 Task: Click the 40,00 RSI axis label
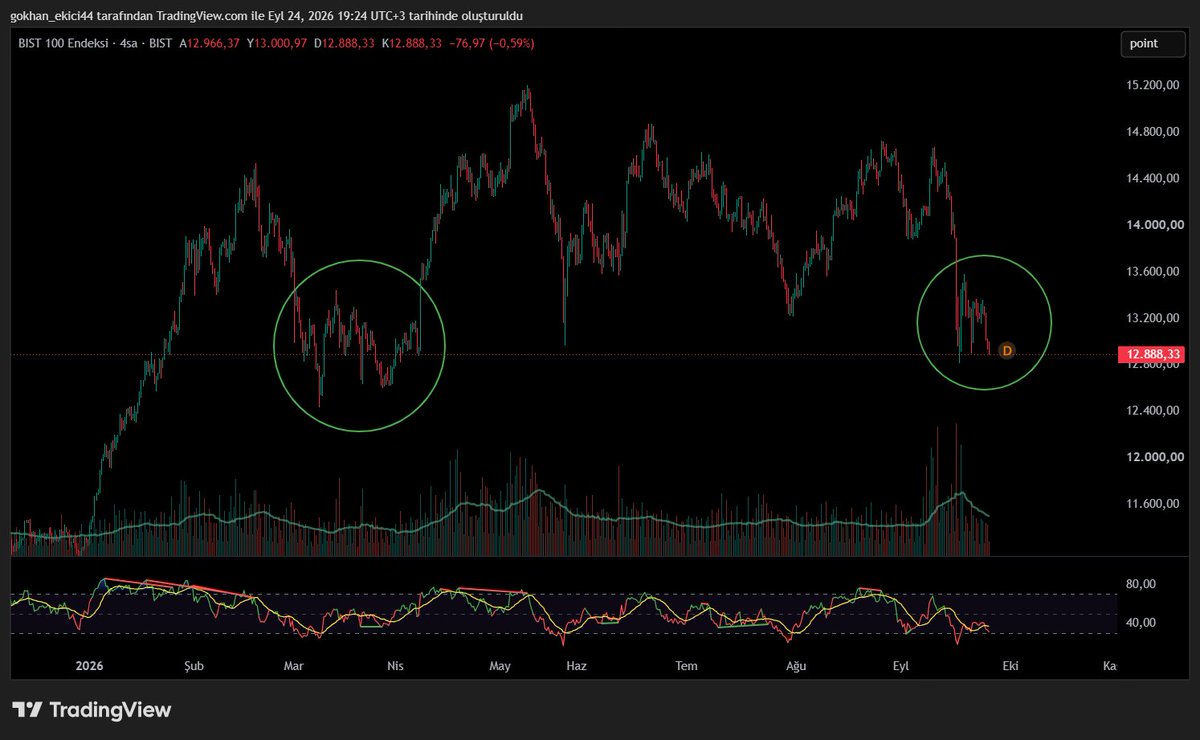(1141, 622)
